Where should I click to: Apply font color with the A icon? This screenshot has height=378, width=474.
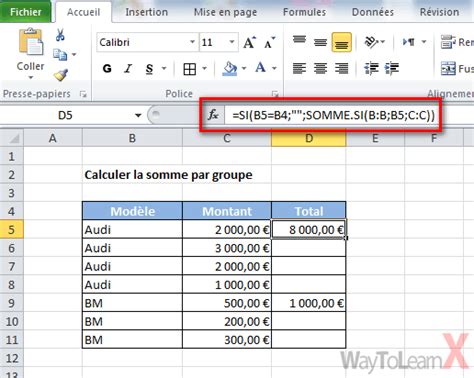(x=260, y=68)
